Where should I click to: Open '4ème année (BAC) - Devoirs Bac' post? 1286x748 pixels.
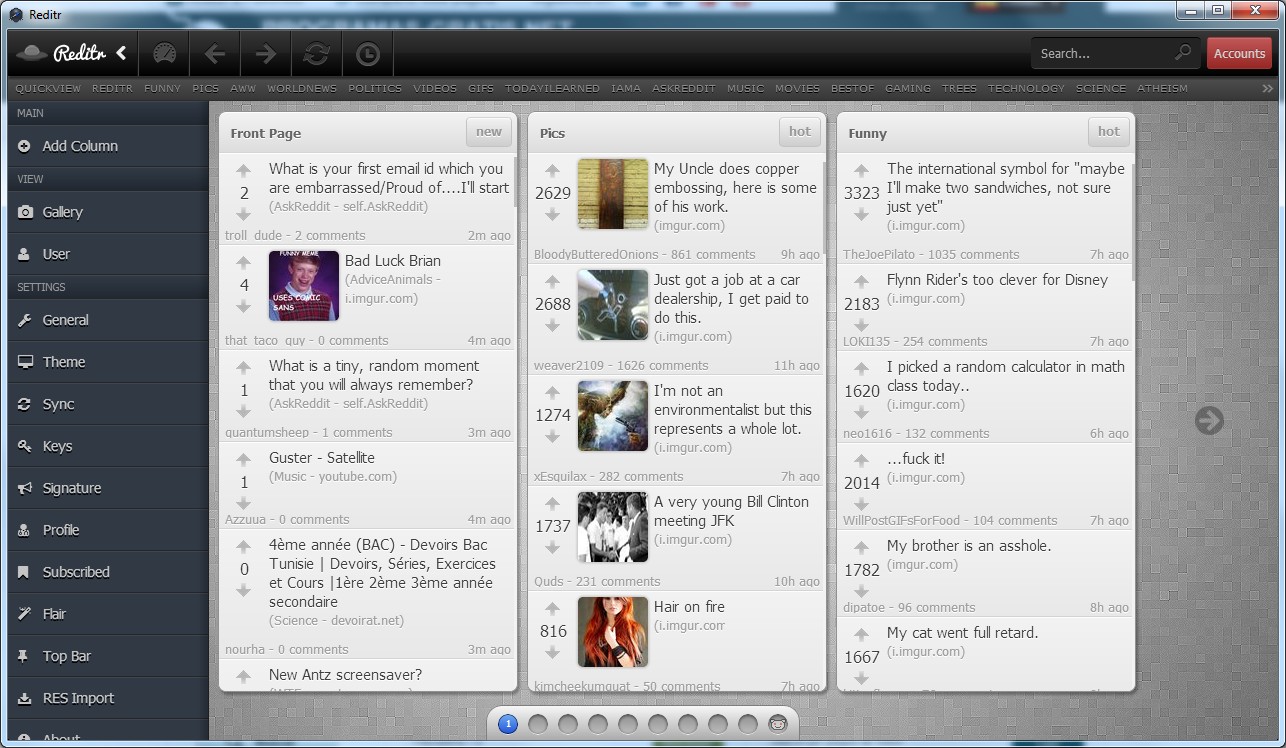(382, 573)
